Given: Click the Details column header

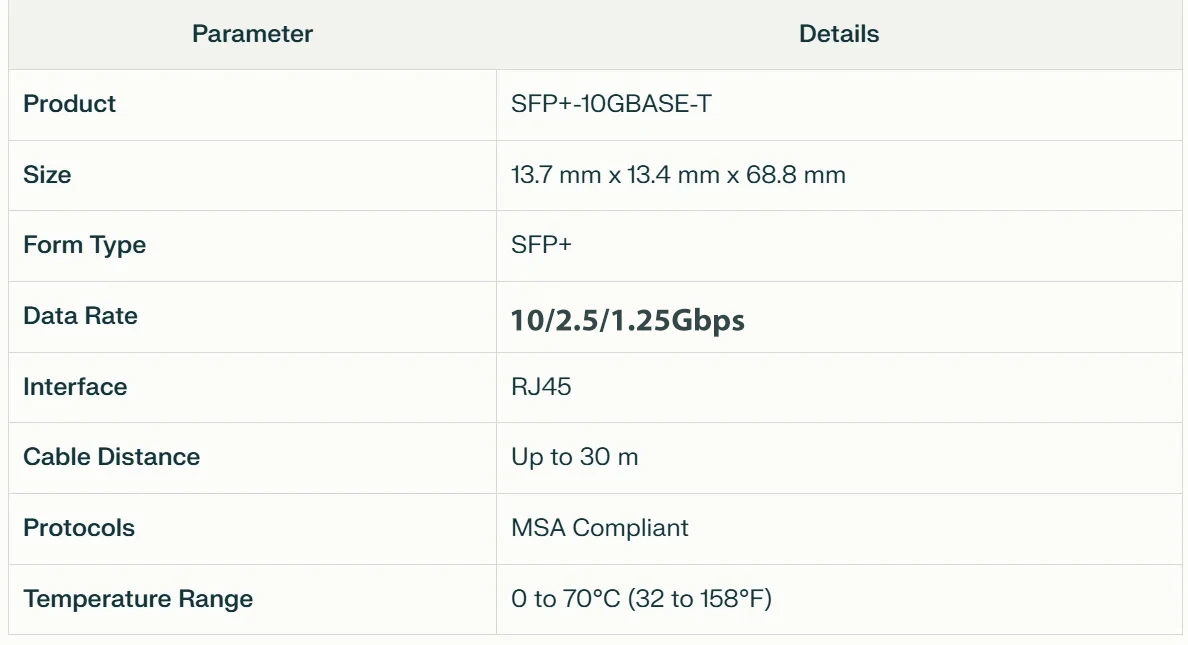Looking at the screenshot, I should point(839,34).
